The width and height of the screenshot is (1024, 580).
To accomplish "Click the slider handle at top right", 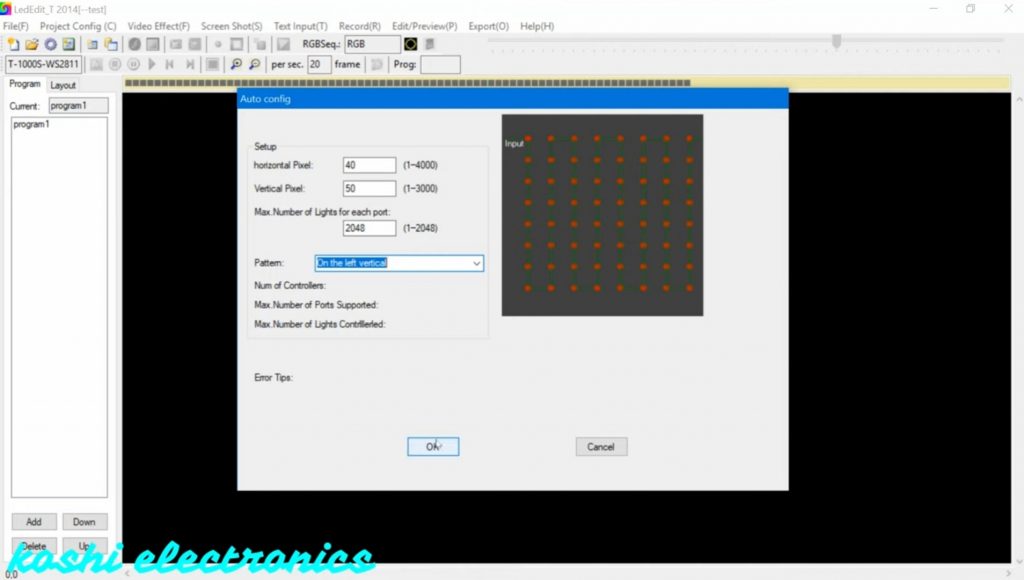I will coord(836,41).
